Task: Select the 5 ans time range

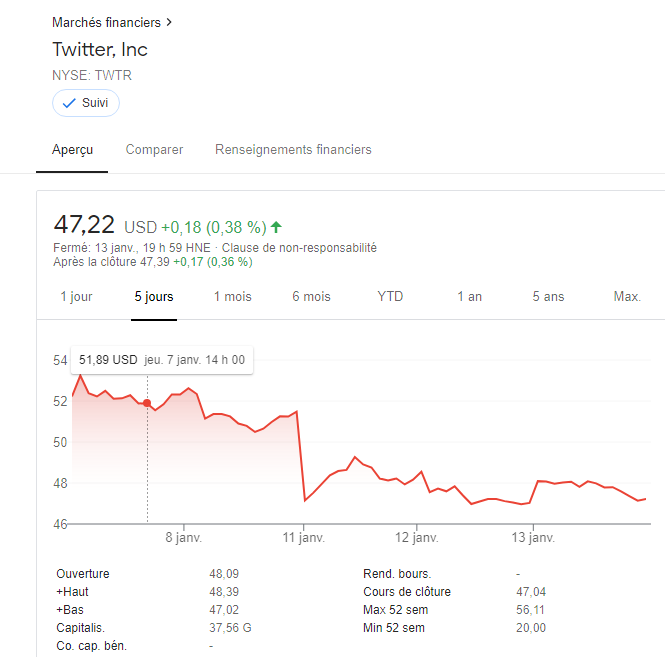Action: tap(548, 296)
